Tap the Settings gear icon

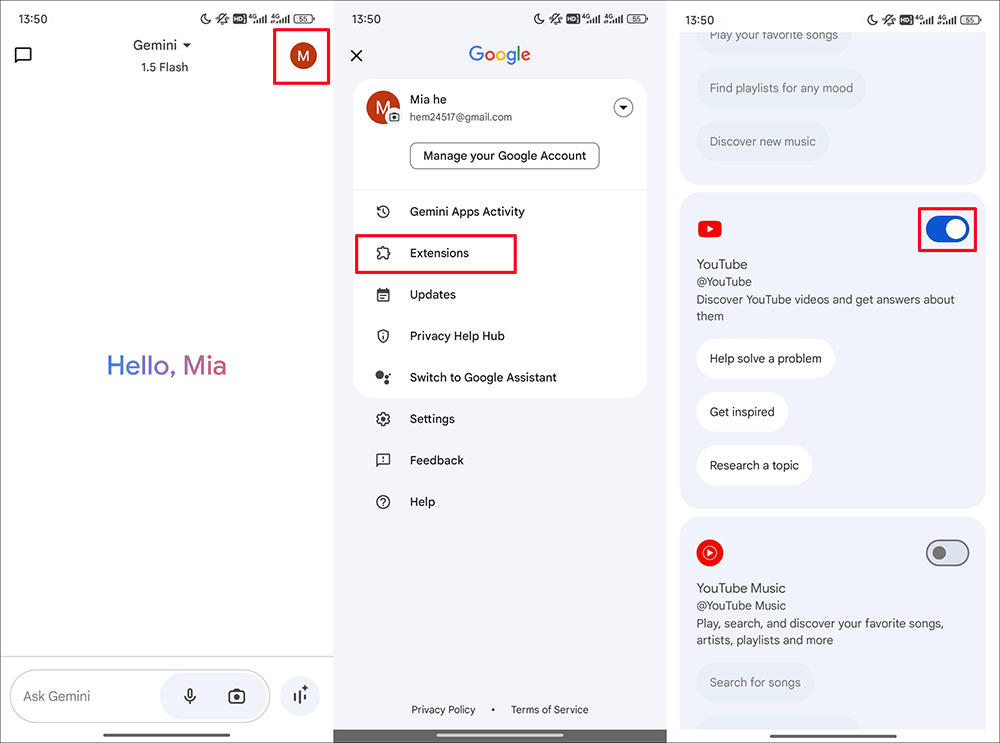pos(383,419)
